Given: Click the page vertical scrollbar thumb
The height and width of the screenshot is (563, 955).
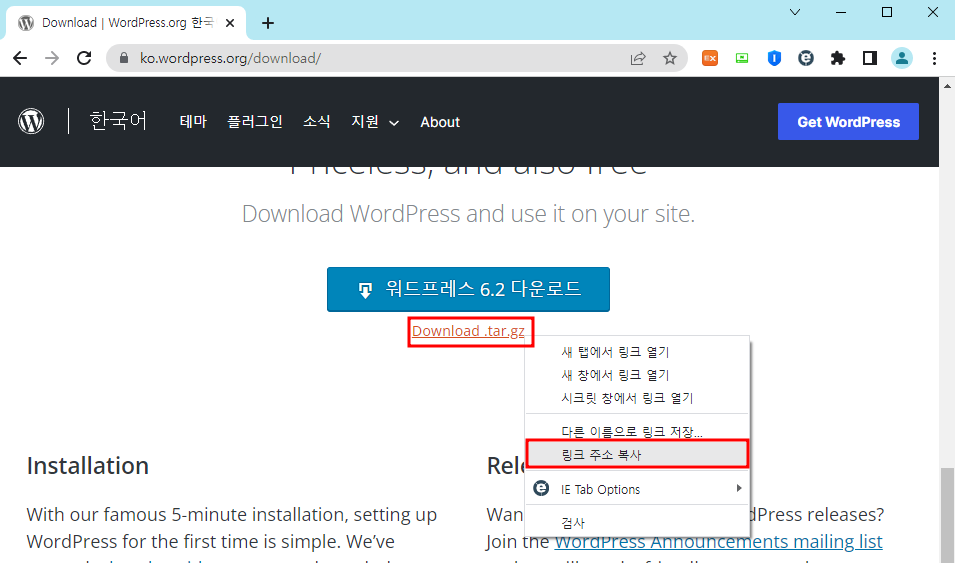Looking at the screenshot, I should (947, 515).
